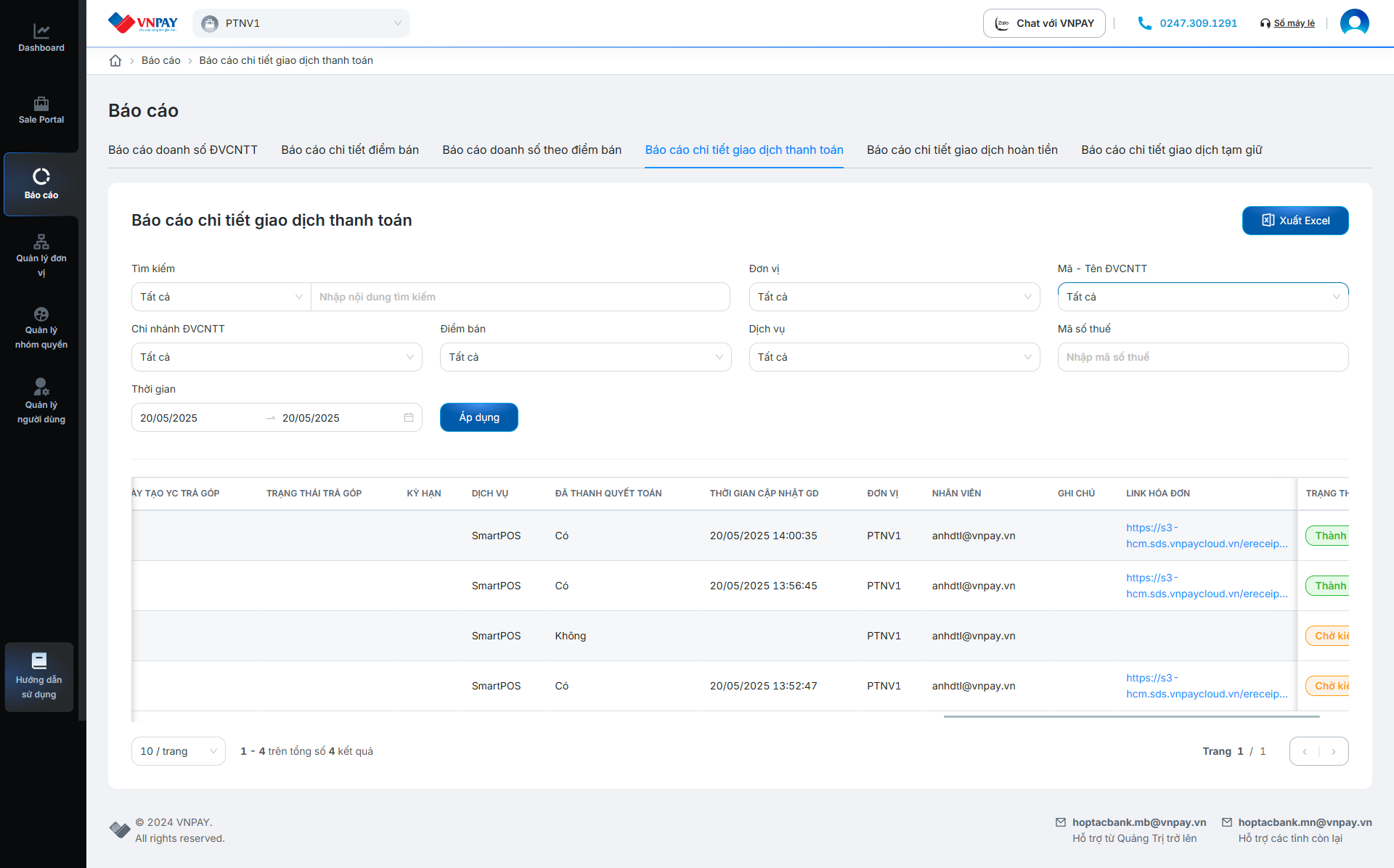Expand the Mã - Tên ĐVCNTT dropdown

coord(1203,297)
